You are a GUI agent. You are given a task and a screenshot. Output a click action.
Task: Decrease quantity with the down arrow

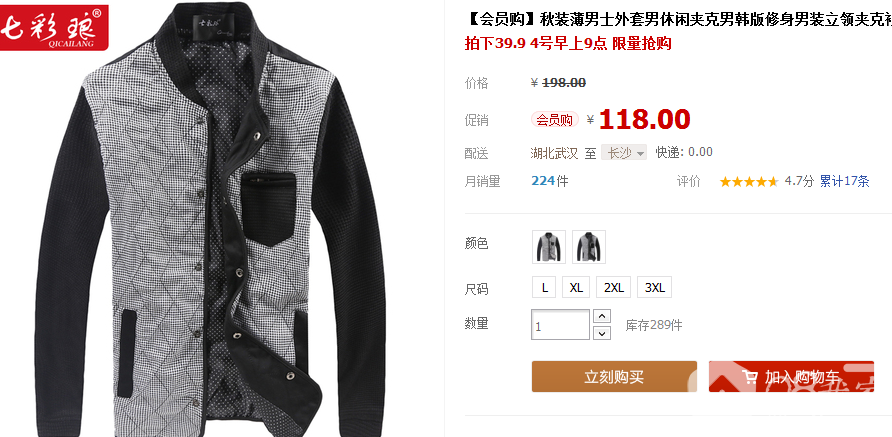coord(602,333)
